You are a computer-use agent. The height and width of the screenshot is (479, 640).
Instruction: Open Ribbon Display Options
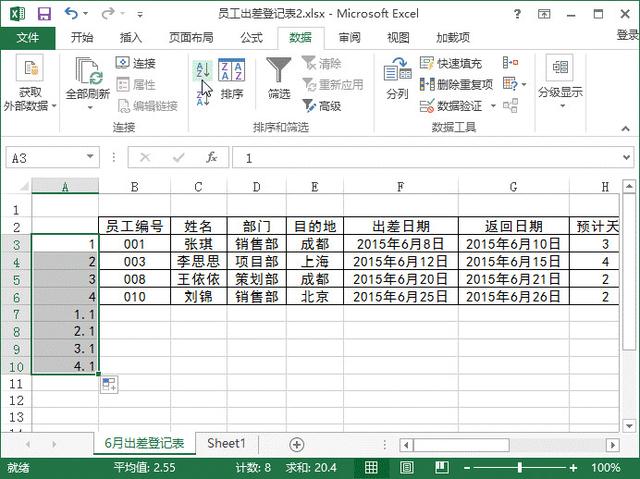[x=544, y=14]
